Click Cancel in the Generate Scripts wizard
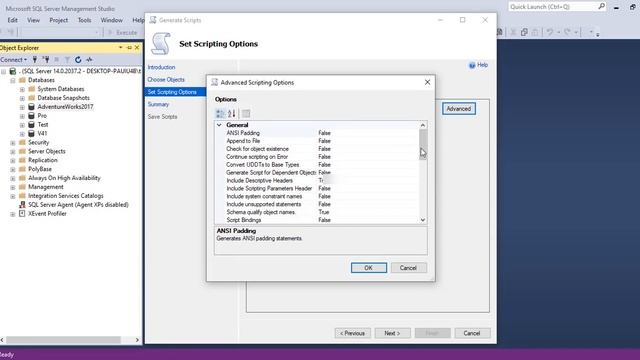 coord(472,333)
